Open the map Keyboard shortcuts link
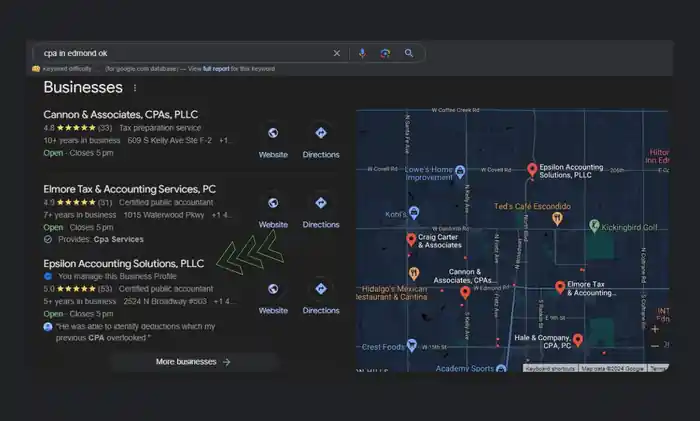Image resolution: width=700 pixels, height=421 pixels. pyautogui.click(x=550, y=369)
